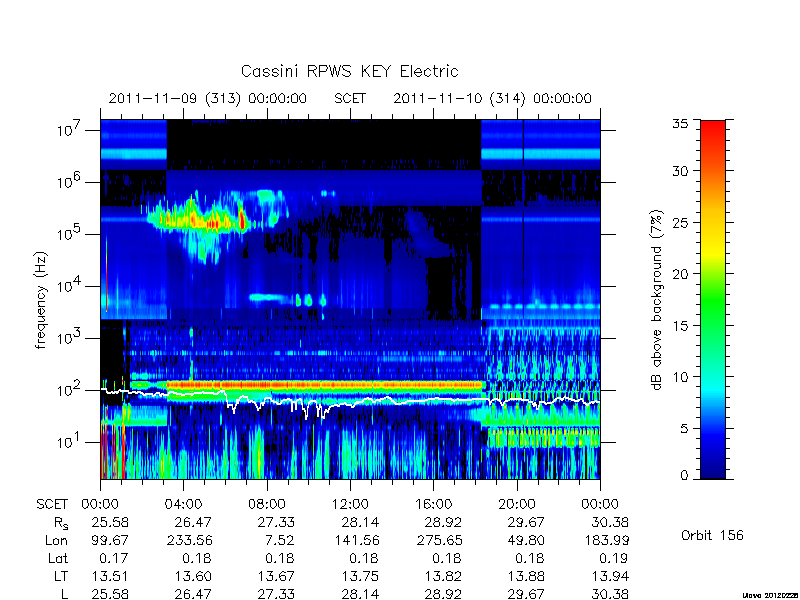
Task: Click the 35 value on the color scale
Action: tap(681, 124)
